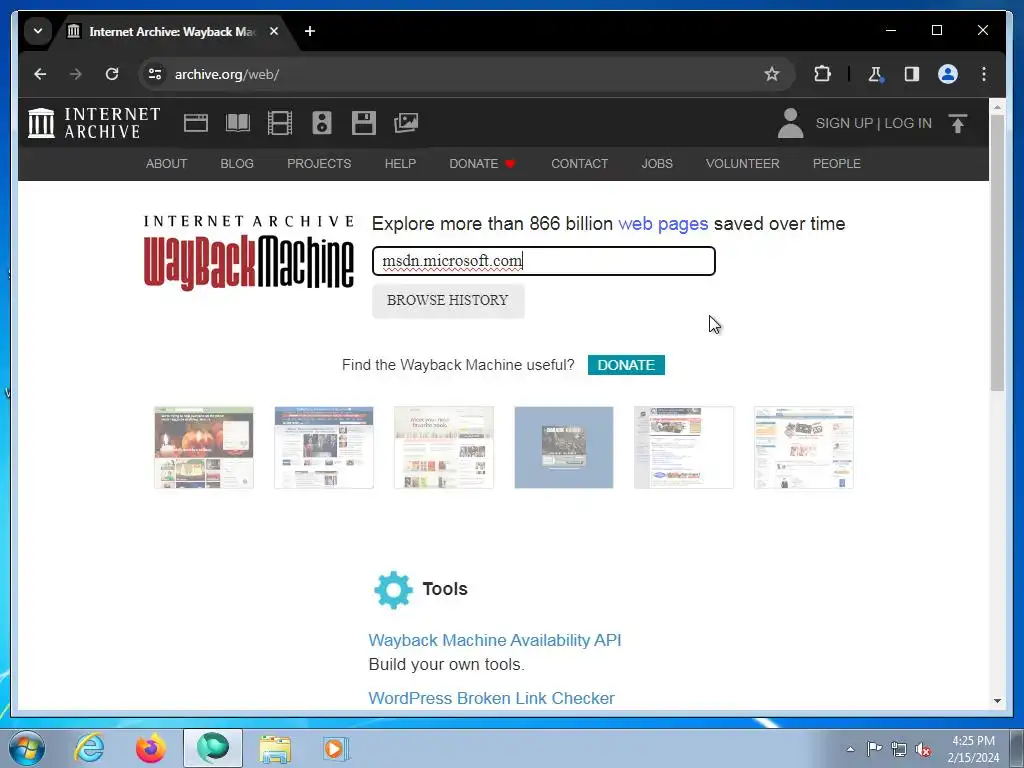Image resolution: width=1024 pixels, height=768 pixels.
Task: Follow the 'web pages' link
Action: (x=663, y=224)
